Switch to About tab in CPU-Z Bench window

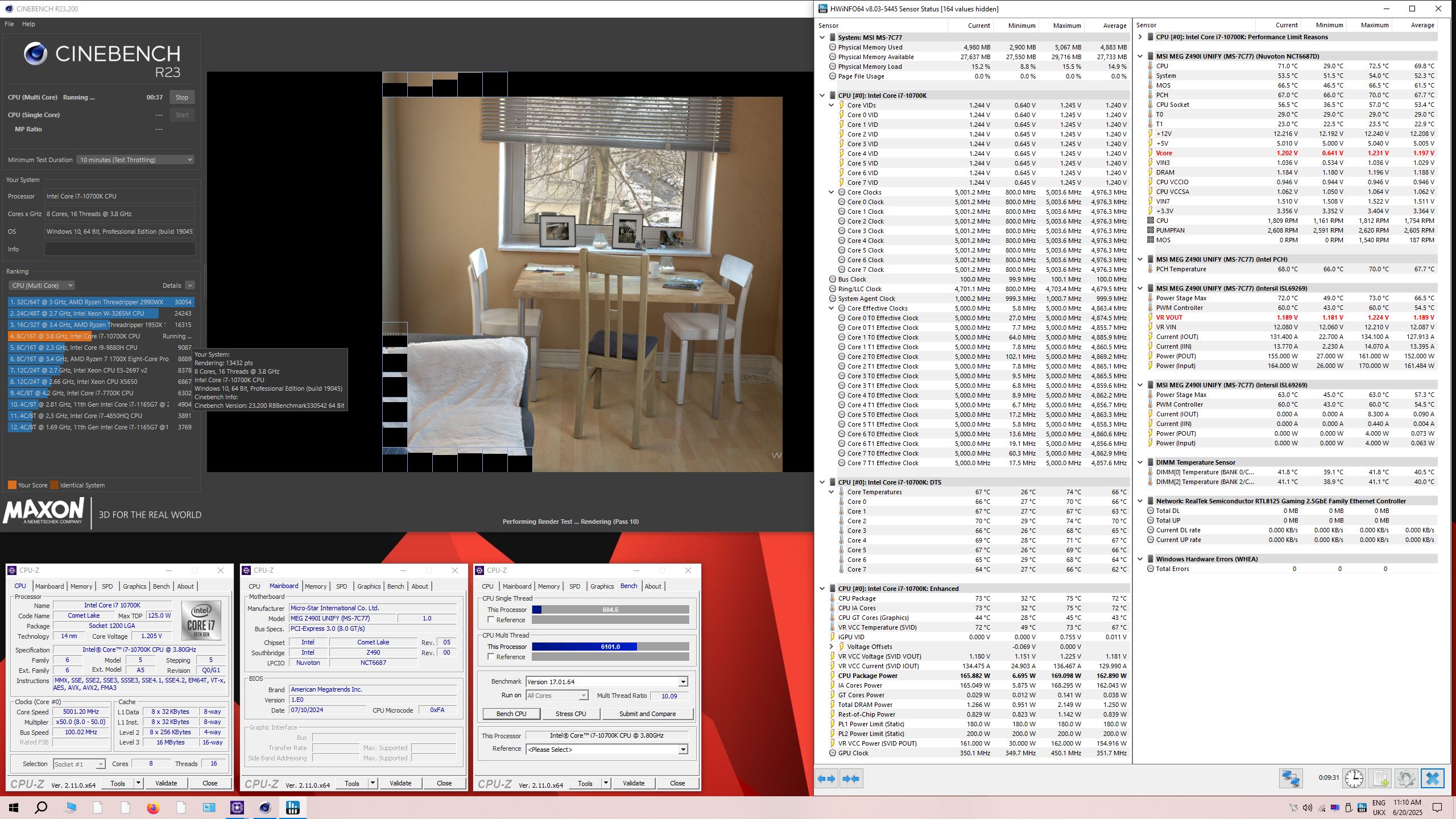[x=653, y=586]
